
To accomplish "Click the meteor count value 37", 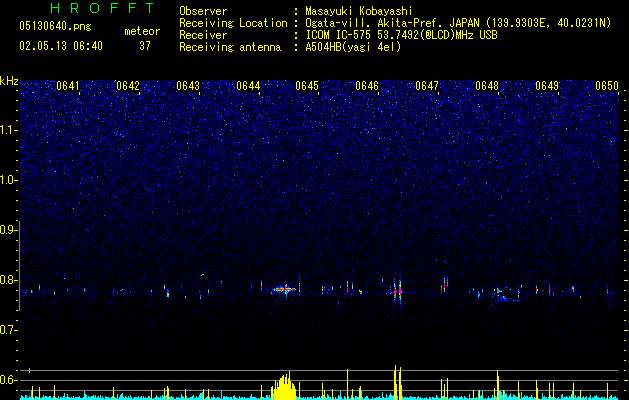I will [145, 46].
